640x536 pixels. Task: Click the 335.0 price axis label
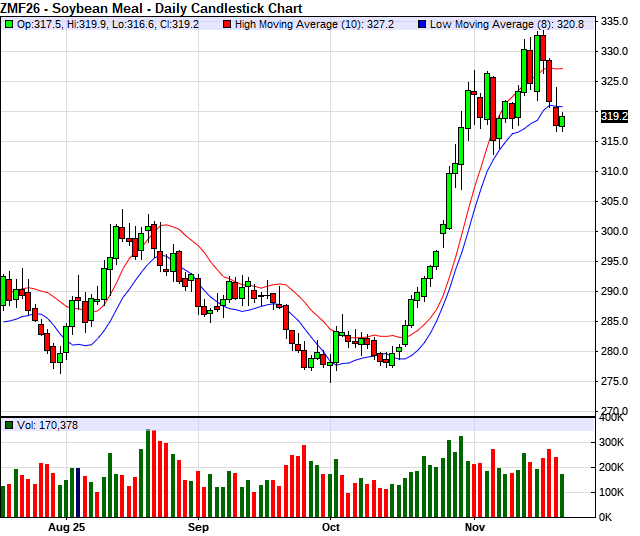[x=614, y=20]
